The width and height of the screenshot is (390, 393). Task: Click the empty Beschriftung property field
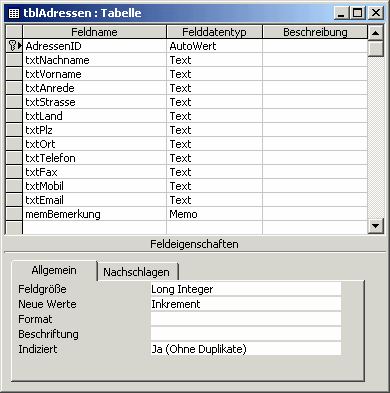246,334
